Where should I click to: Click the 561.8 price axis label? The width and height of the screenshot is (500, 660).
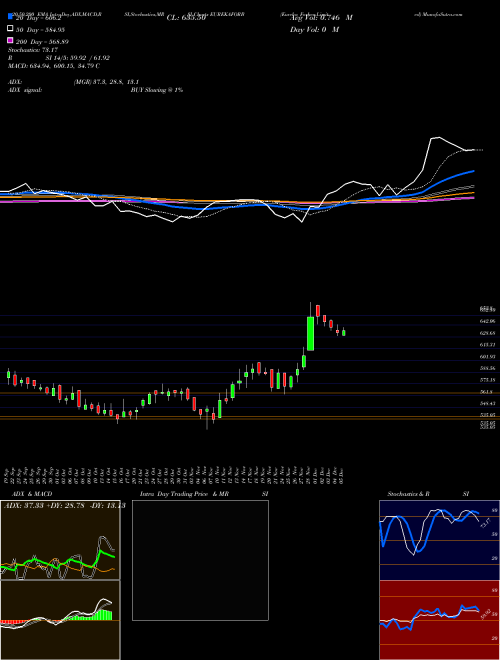pyautogui.click(x=487, y=392)
